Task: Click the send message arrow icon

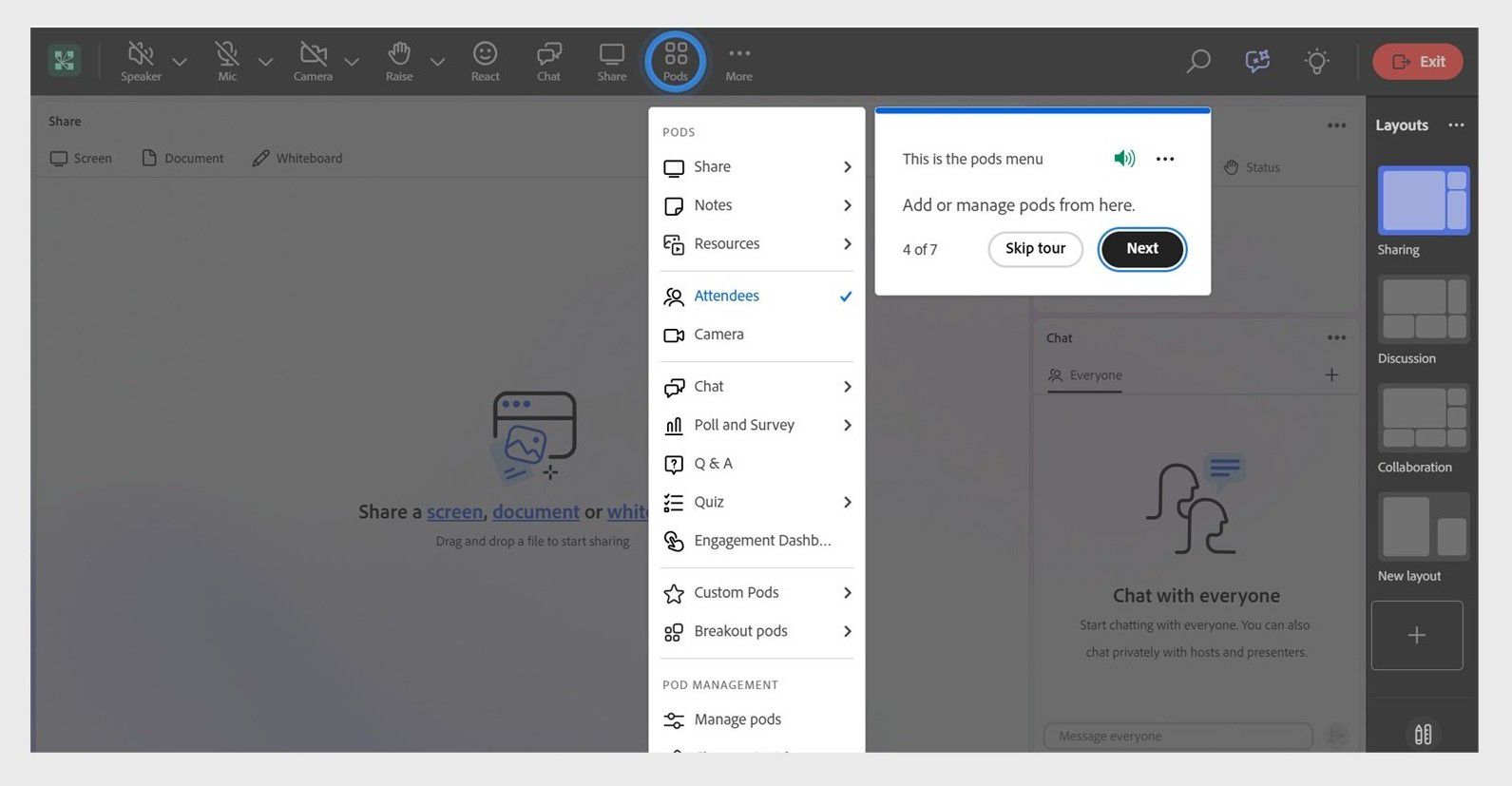Action: tap(1336, 736)
